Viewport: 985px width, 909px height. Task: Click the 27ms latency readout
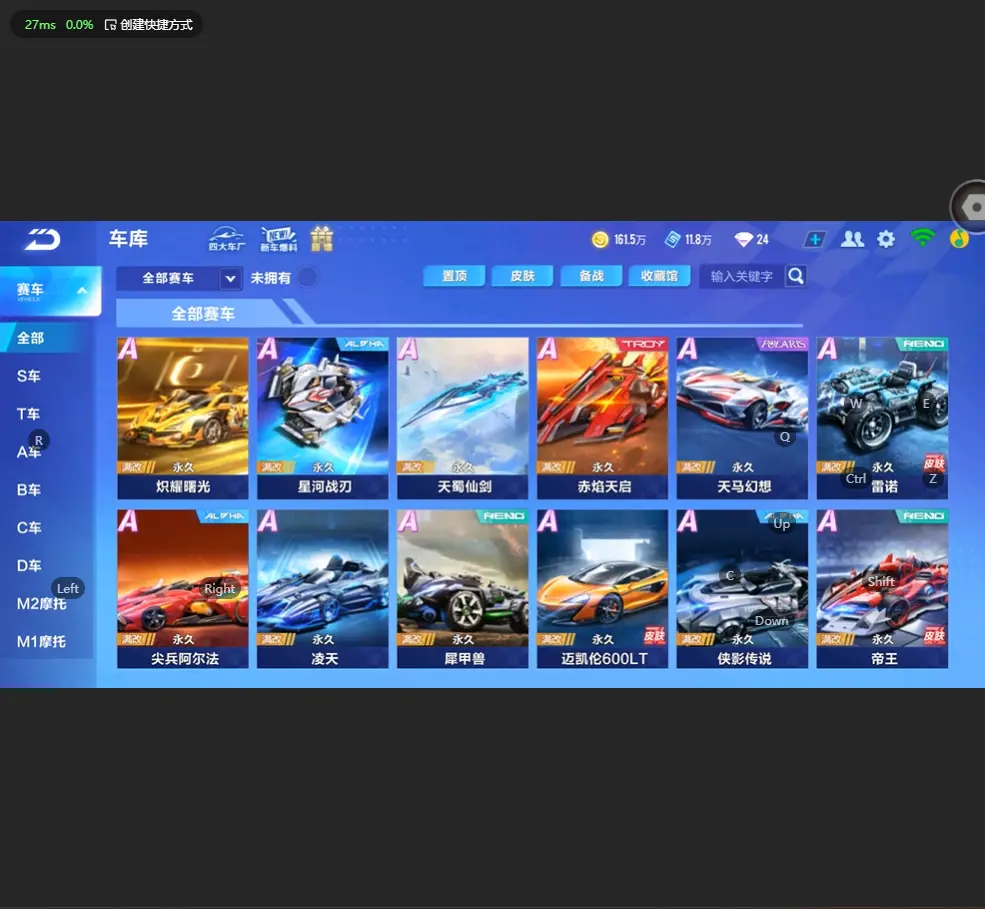tap(40, 24)
